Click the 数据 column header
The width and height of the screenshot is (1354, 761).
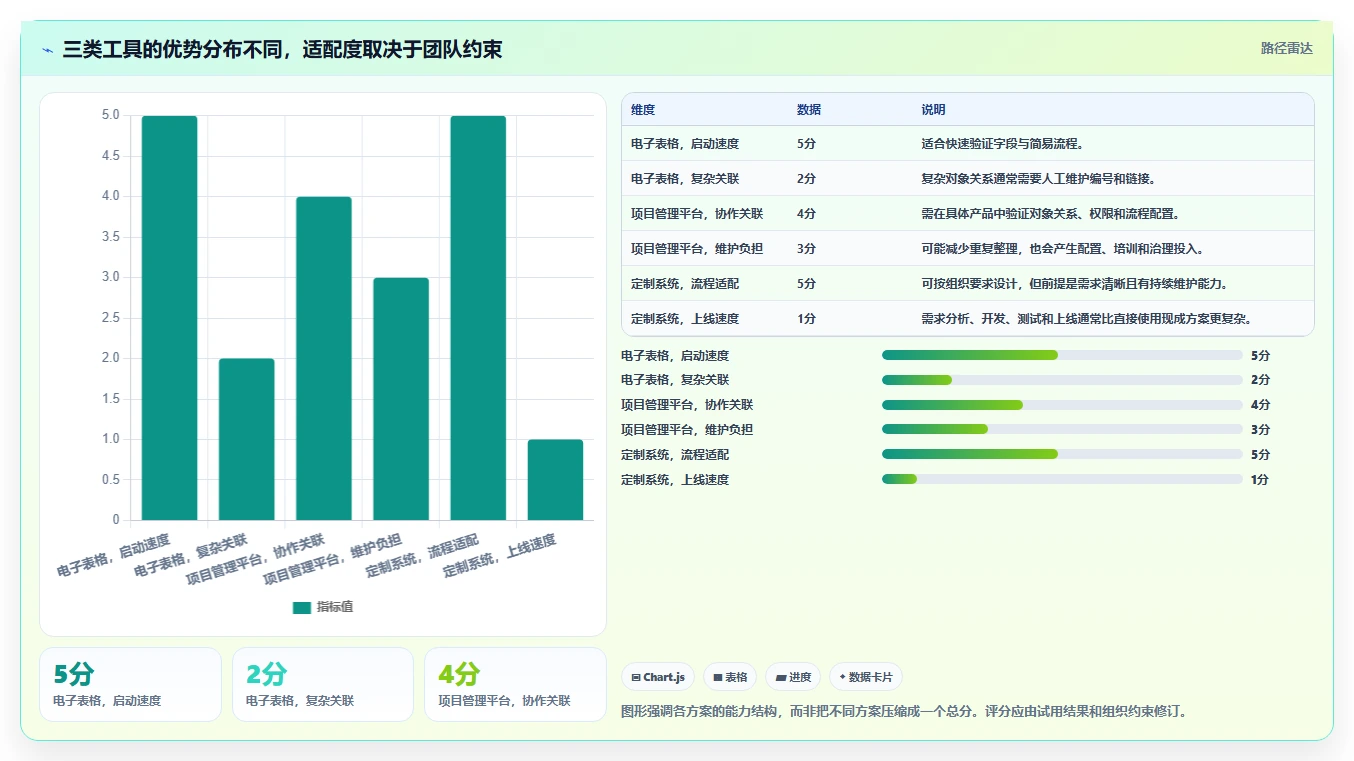809,110
